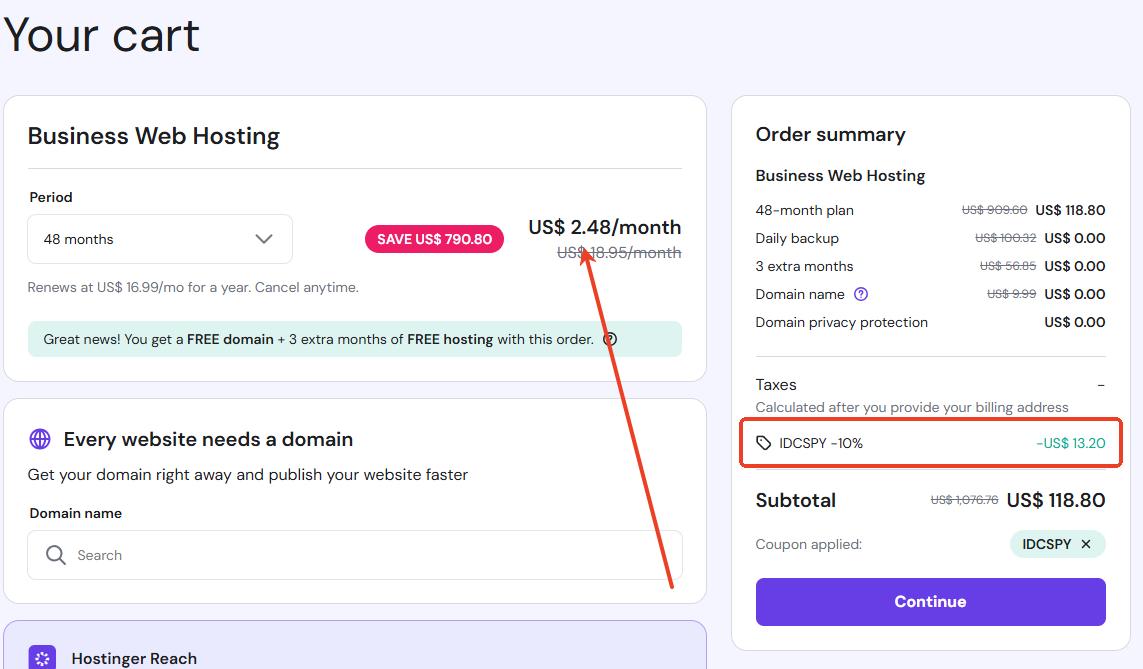Screen dimensions: 1143x669
Task: Click the magnifier icon in the domain search
Action: (56, 555)
